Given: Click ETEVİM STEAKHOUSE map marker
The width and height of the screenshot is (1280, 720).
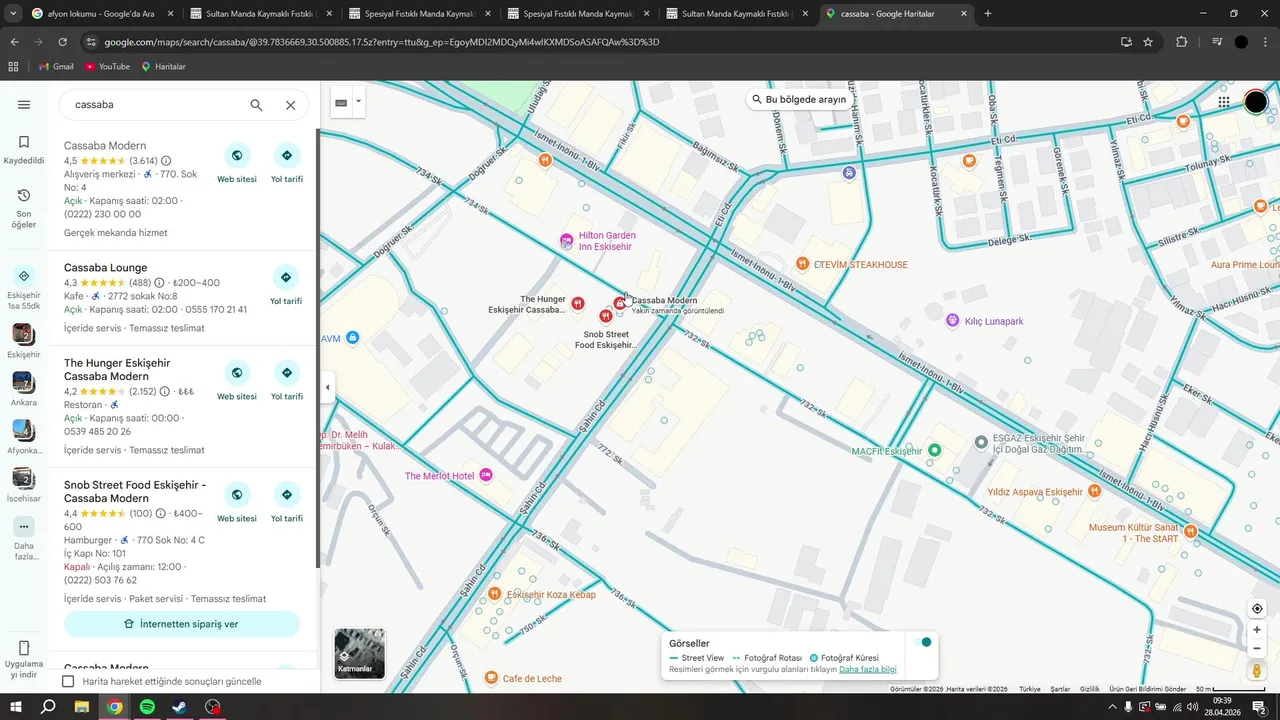Looking at the screenshot, I should (802, 264).
